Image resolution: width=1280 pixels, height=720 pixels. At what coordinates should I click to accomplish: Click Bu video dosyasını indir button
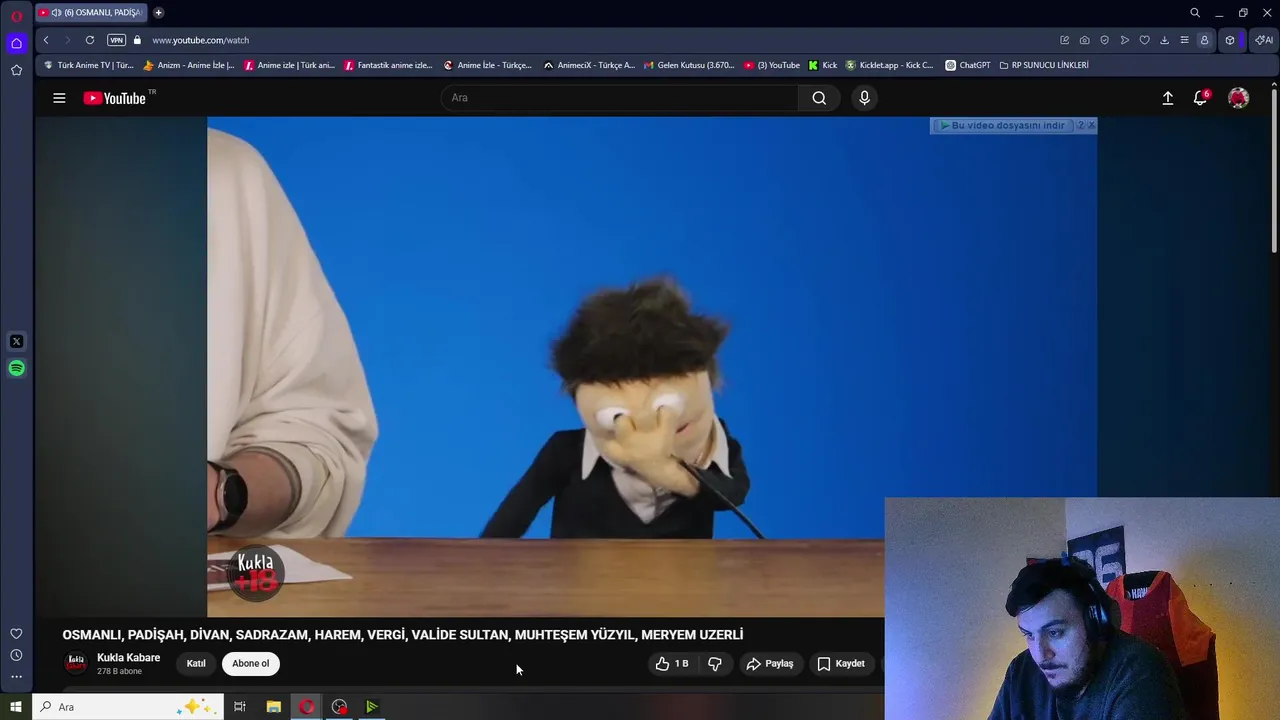[1002, 125]
